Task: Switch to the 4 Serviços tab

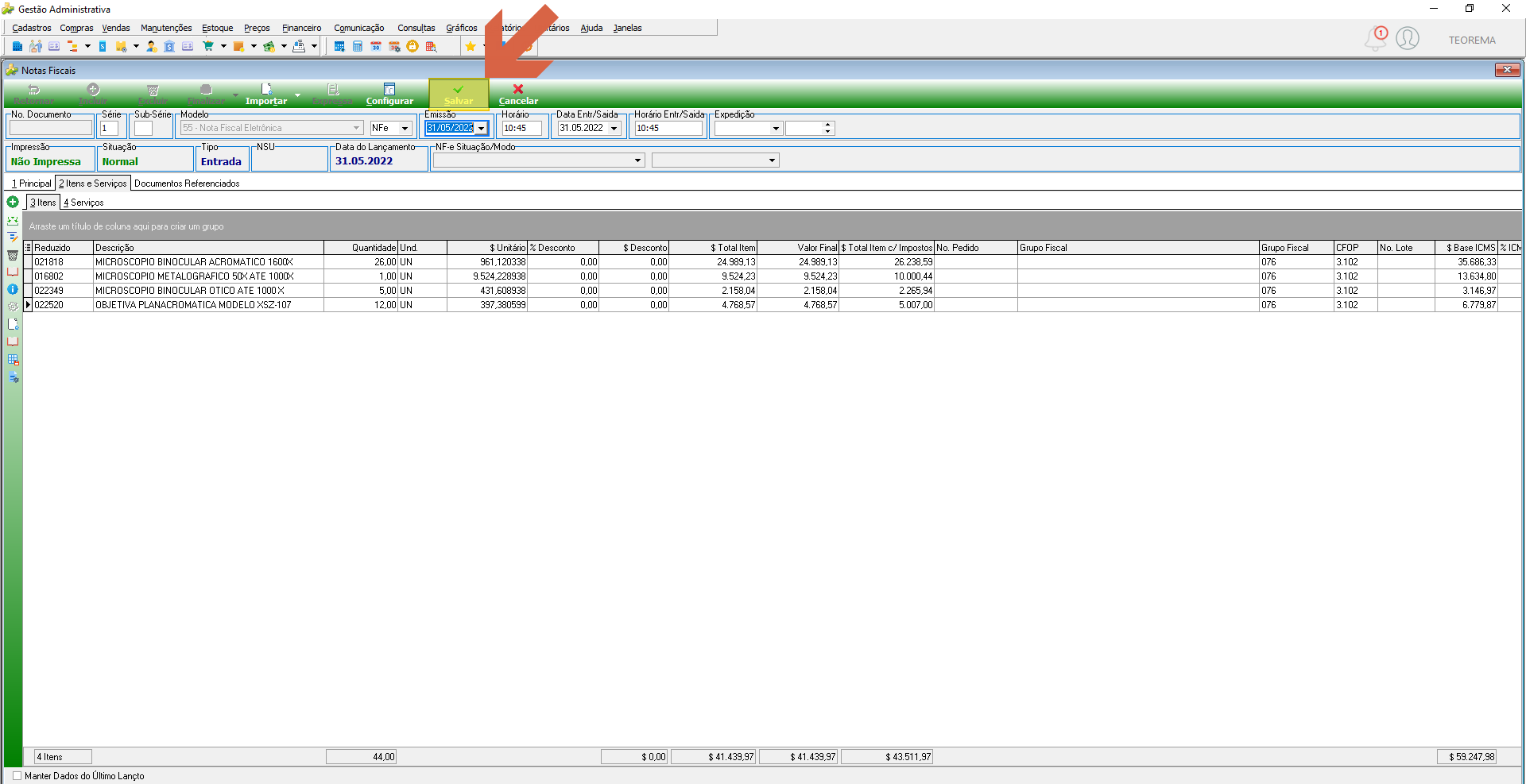Action: pos(83,203)
